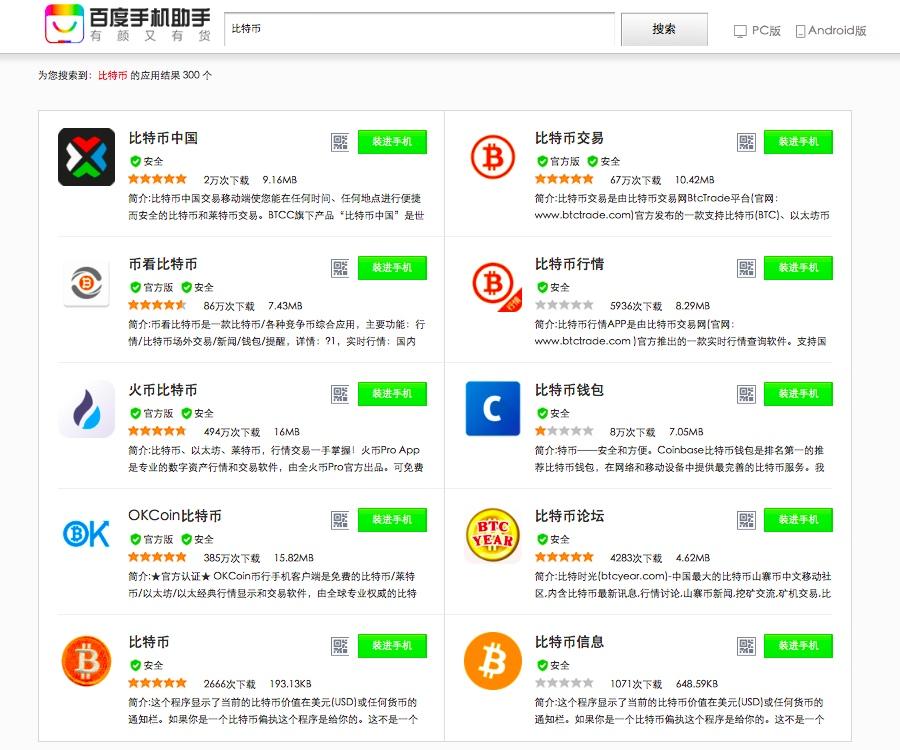This screenshot has width=900, height=750.
Task: Open the 比特币中国 app icon
Action: [86, 157]
